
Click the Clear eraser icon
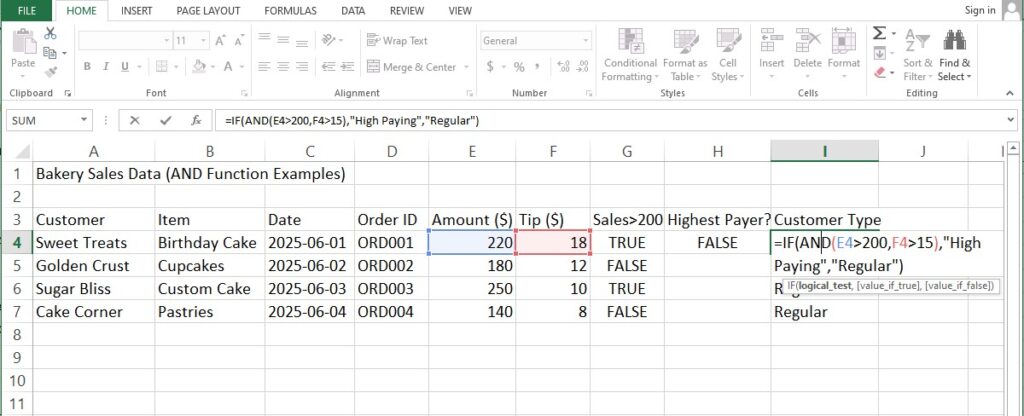pos(879,72)
